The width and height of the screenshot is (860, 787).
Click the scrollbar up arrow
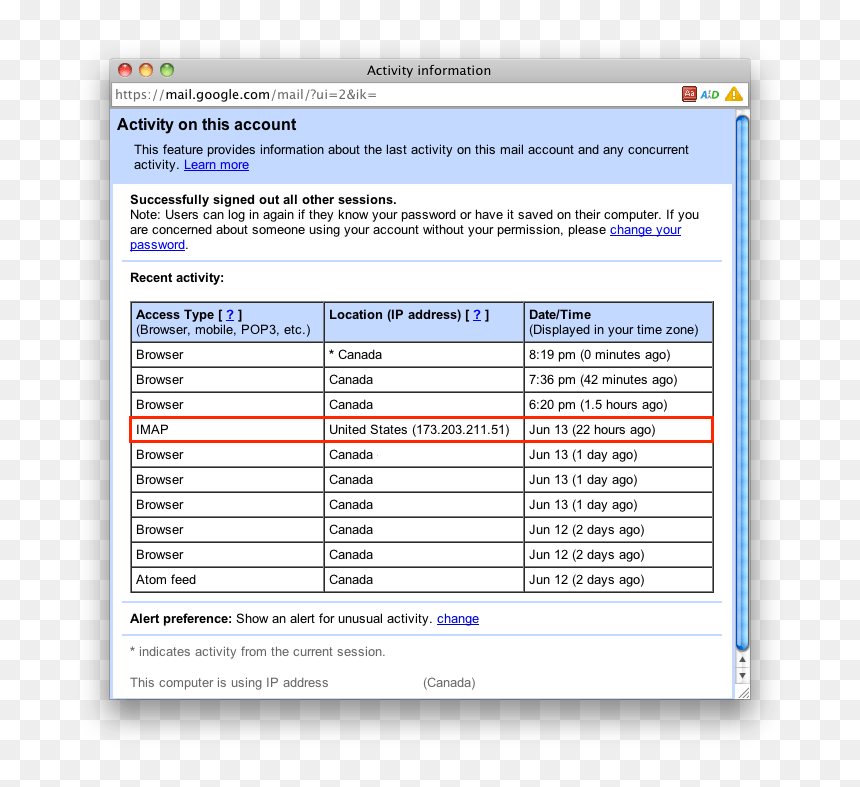point(742,660)
